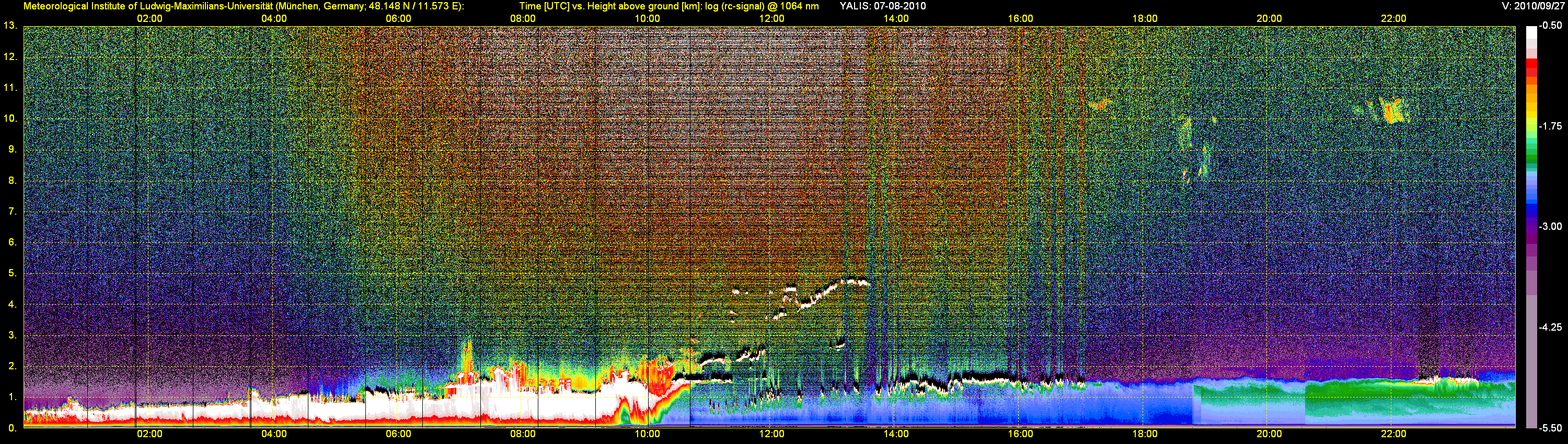Click the -3.00 value on the color scale
1568x444 pixels.
point(1551,226)
